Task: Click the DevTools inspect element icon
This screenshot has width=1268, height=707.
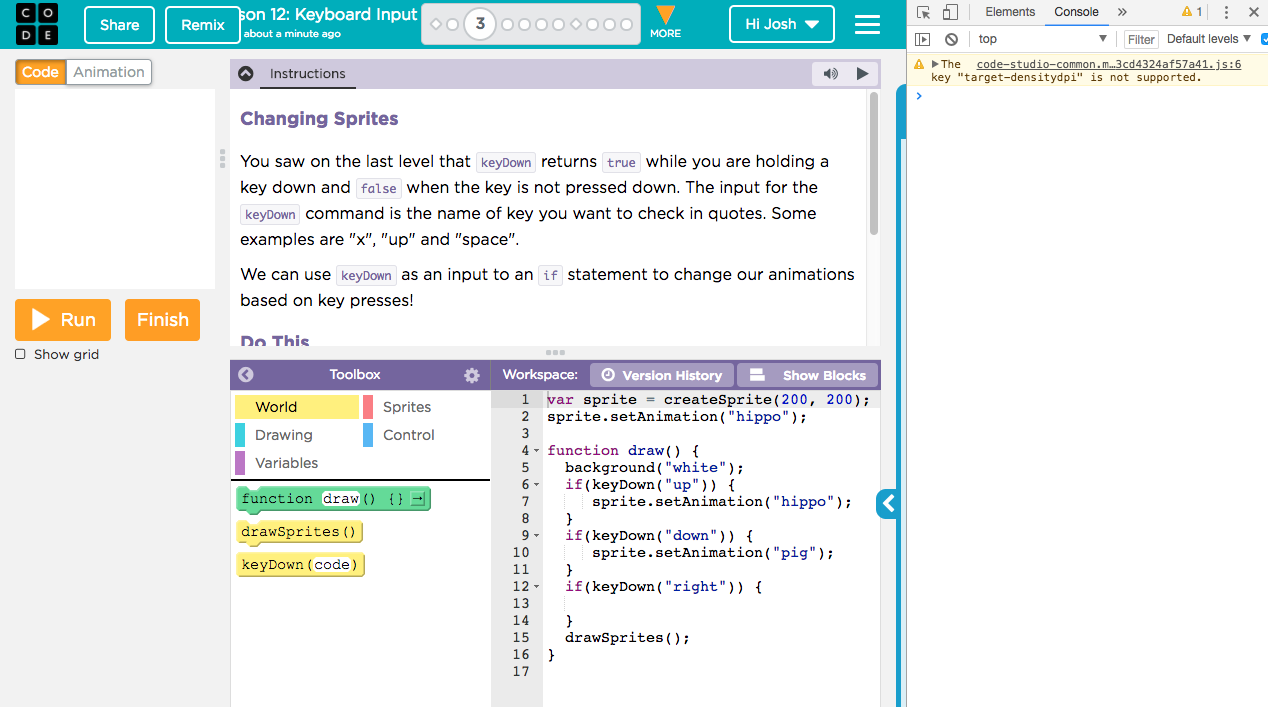Action: coord(923,12)
